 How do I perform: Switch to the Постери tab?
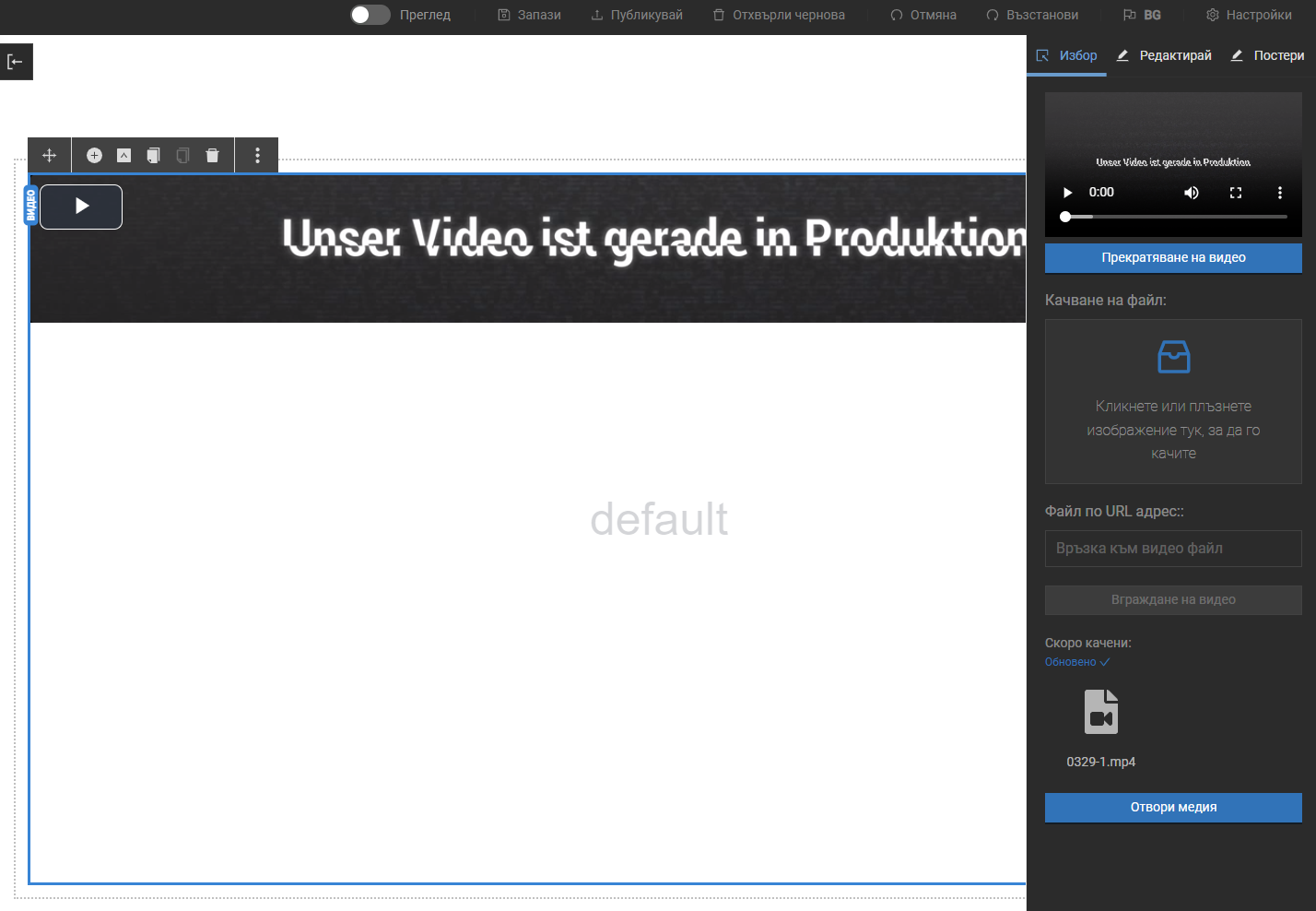(x=1268, y=55)
